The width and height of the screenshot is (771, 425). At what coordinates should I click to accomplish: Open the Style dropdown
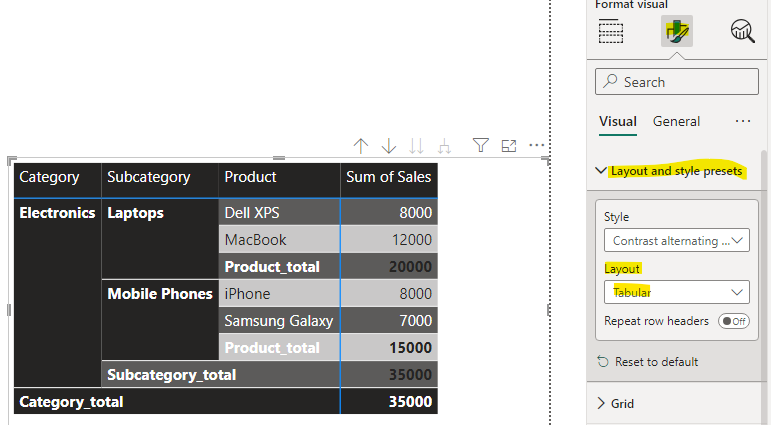pos(677,241)
